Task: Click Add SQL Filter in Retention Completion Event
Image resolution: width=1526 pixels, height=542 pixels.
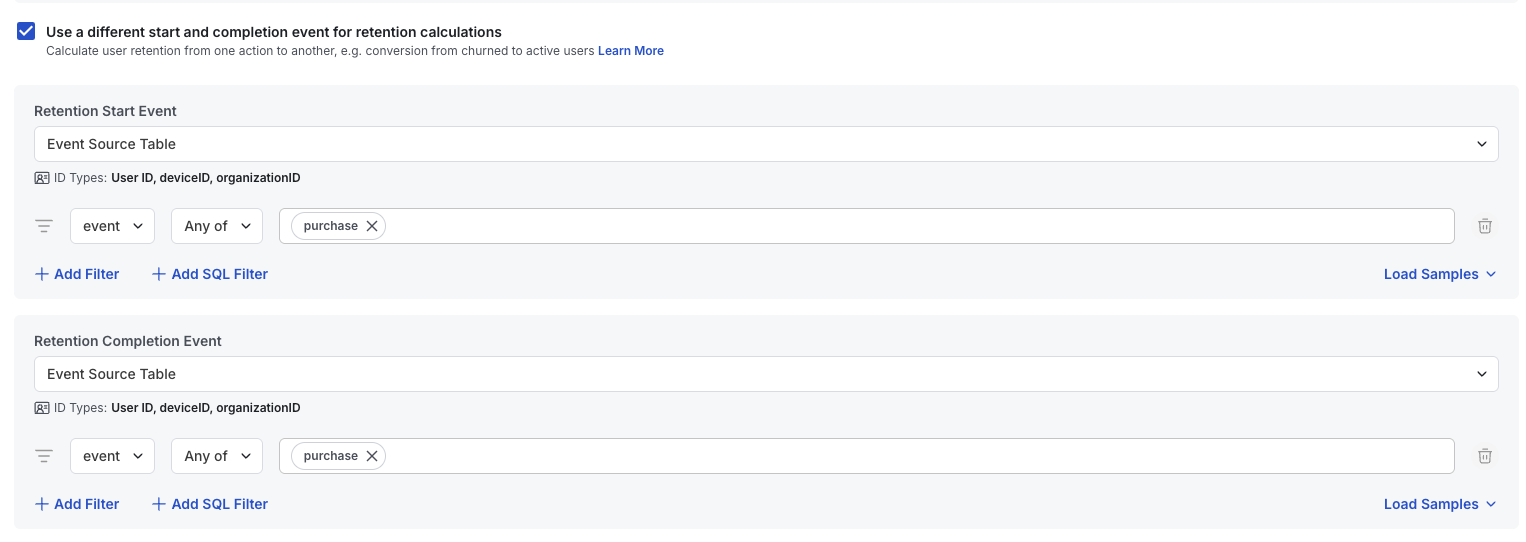Action: tap(210, 504)
